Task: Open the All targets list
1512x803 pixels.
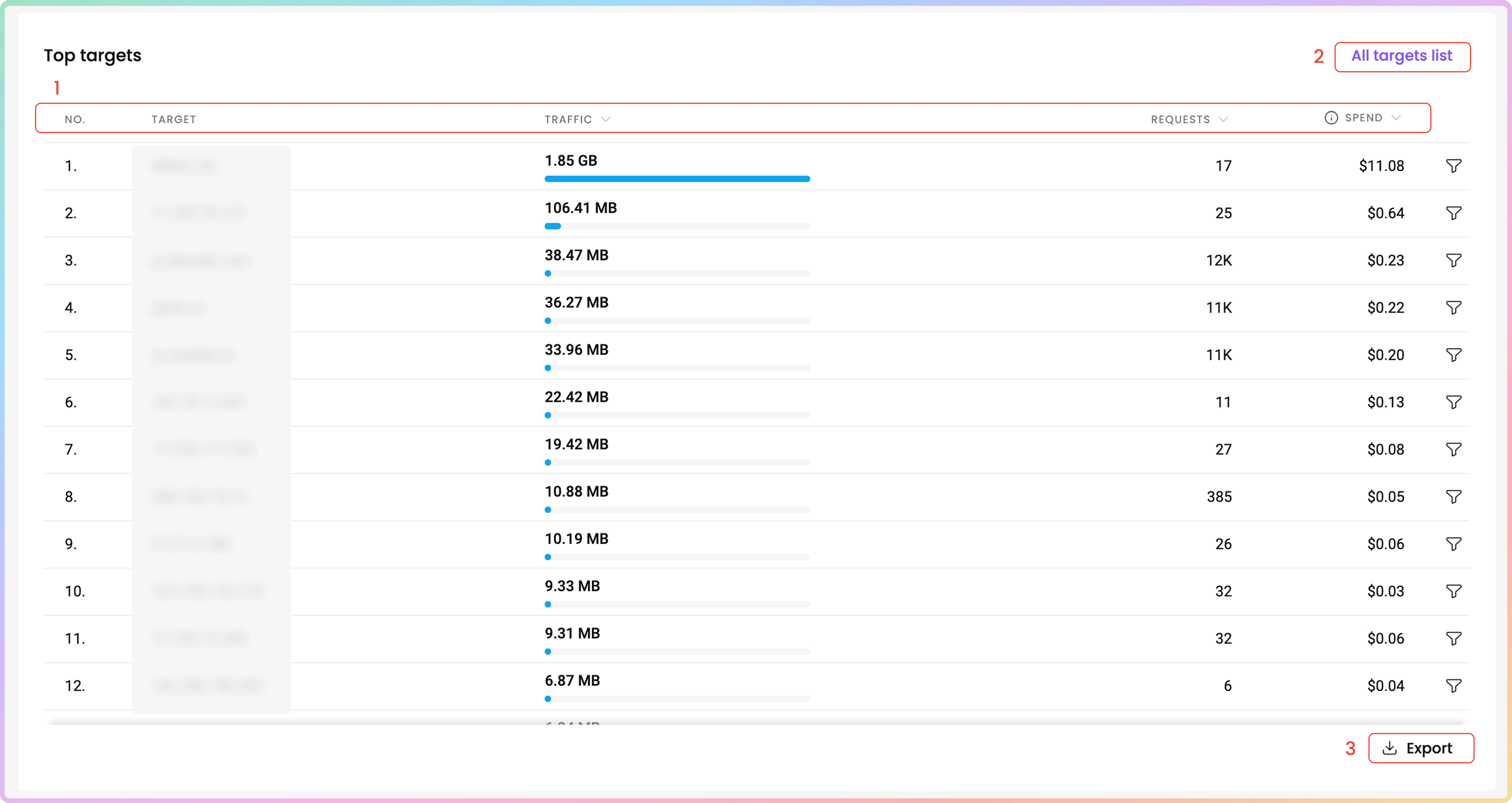Action: tap(1402, 56)
